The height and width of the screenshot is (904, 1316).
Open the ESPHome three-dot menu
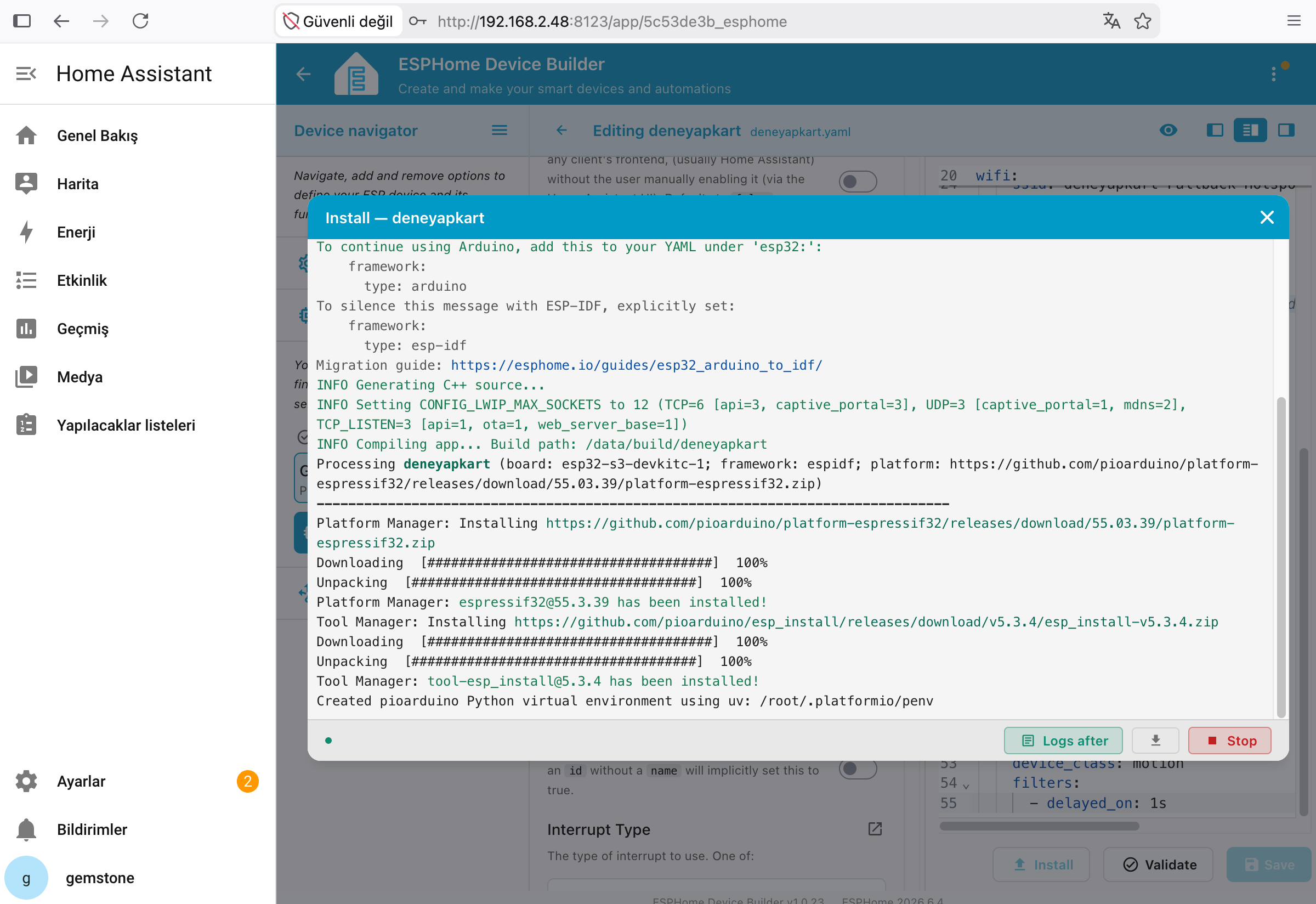click(1274, 74)
